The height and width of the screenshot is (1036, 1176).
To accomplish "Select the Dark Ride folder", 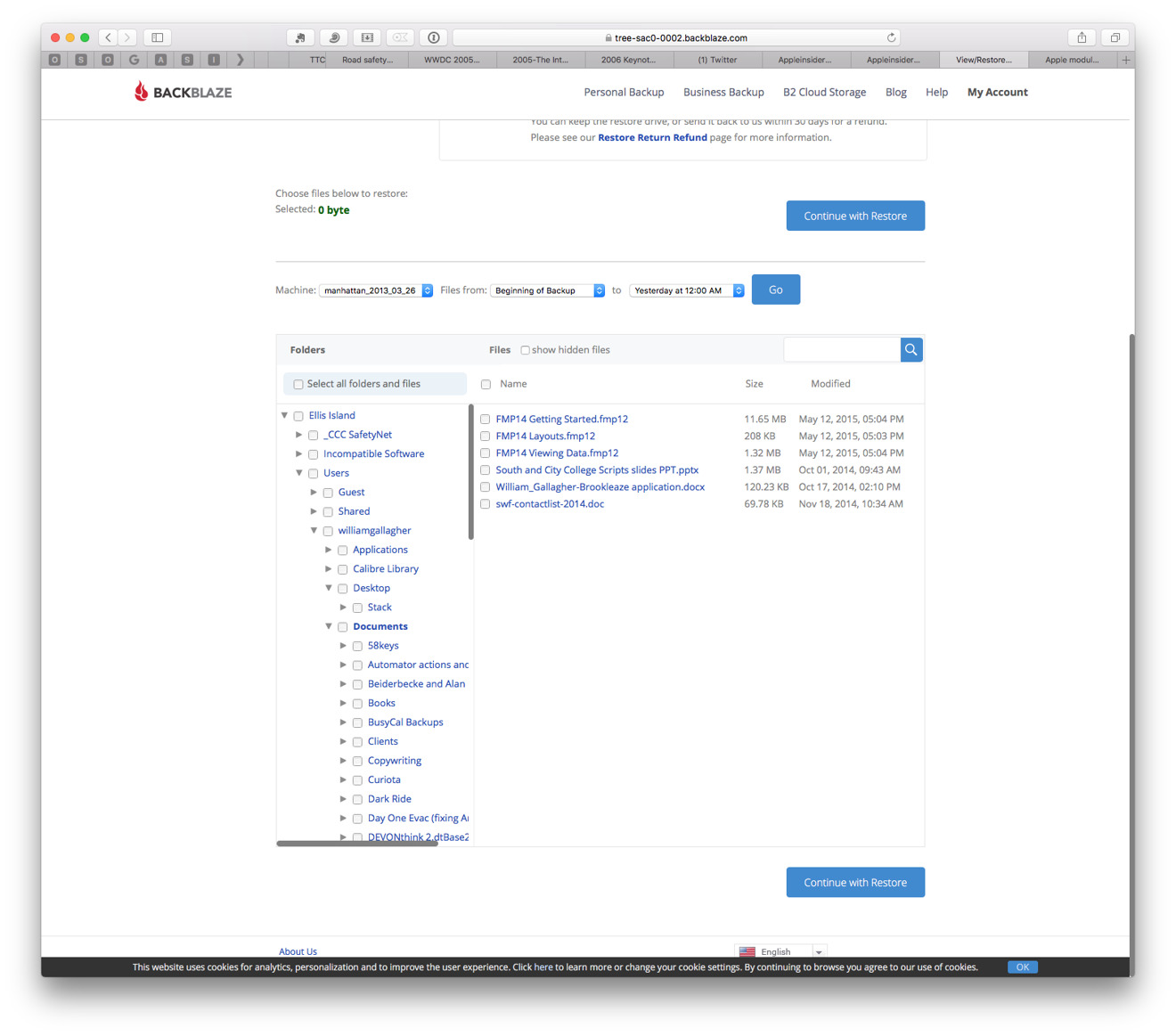I will 389,799.
